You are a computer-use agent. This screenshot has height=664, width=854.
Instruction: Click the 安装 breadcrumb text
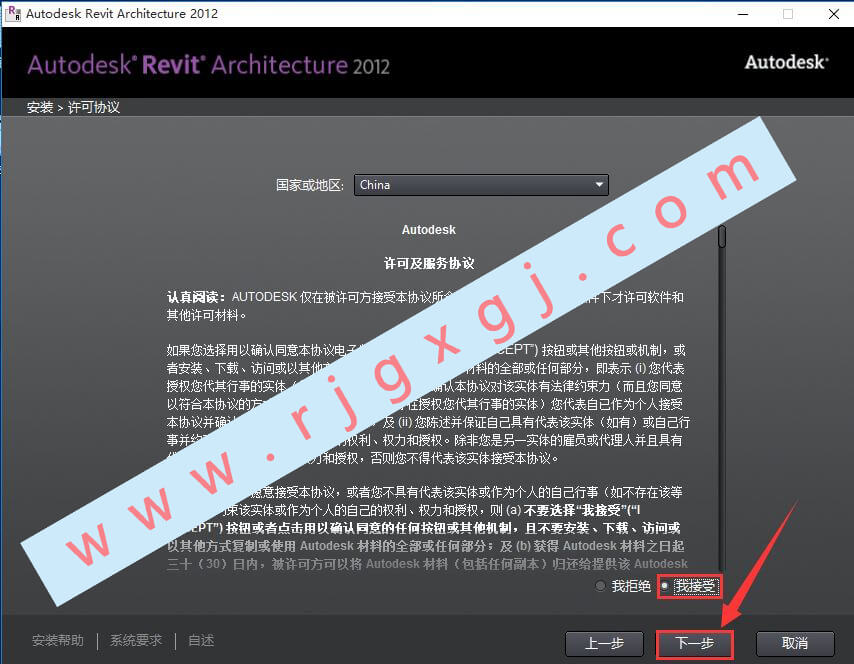[x=40, y=107]
